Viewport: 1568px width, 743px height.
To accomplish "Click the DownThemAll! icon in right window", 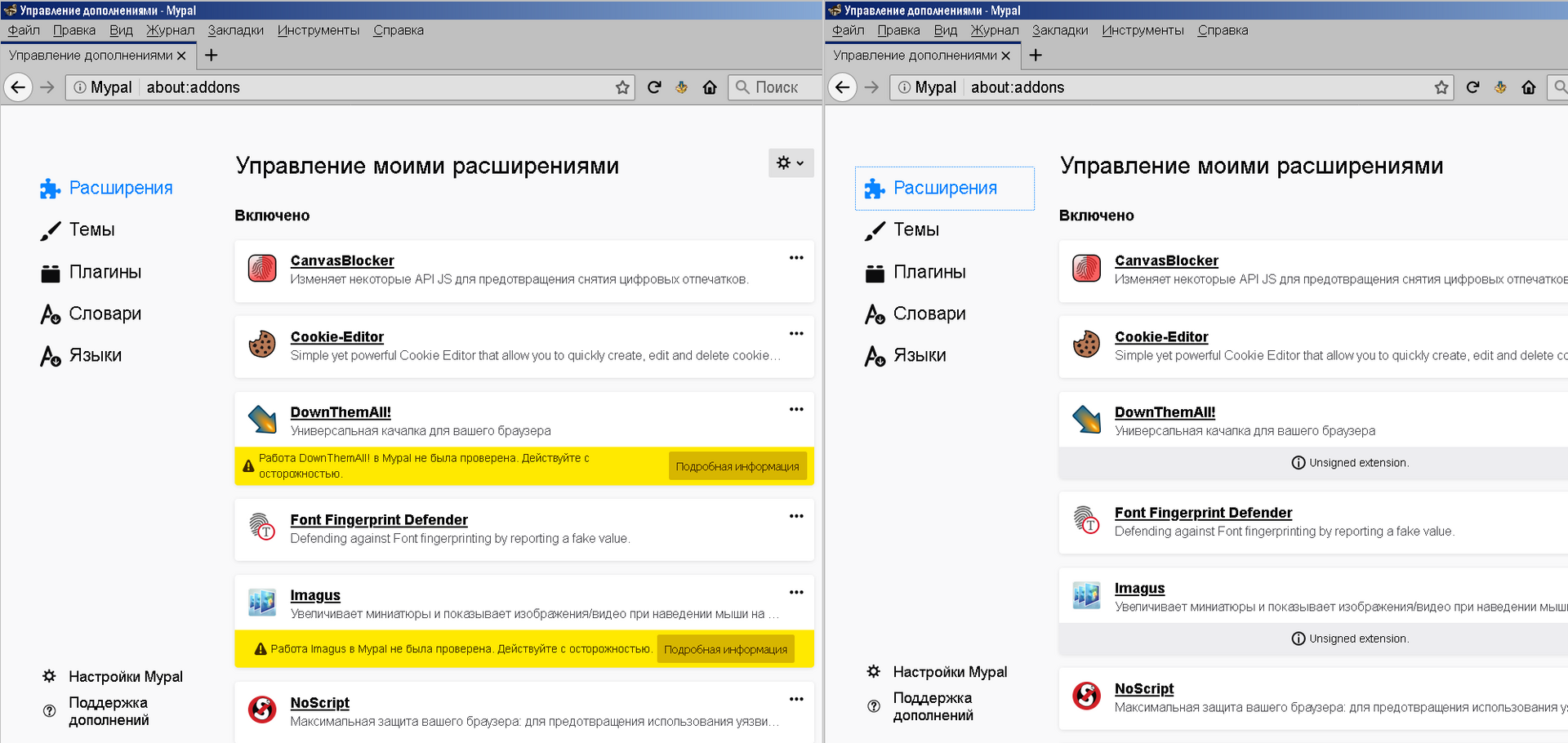I will click(1086, 420).
